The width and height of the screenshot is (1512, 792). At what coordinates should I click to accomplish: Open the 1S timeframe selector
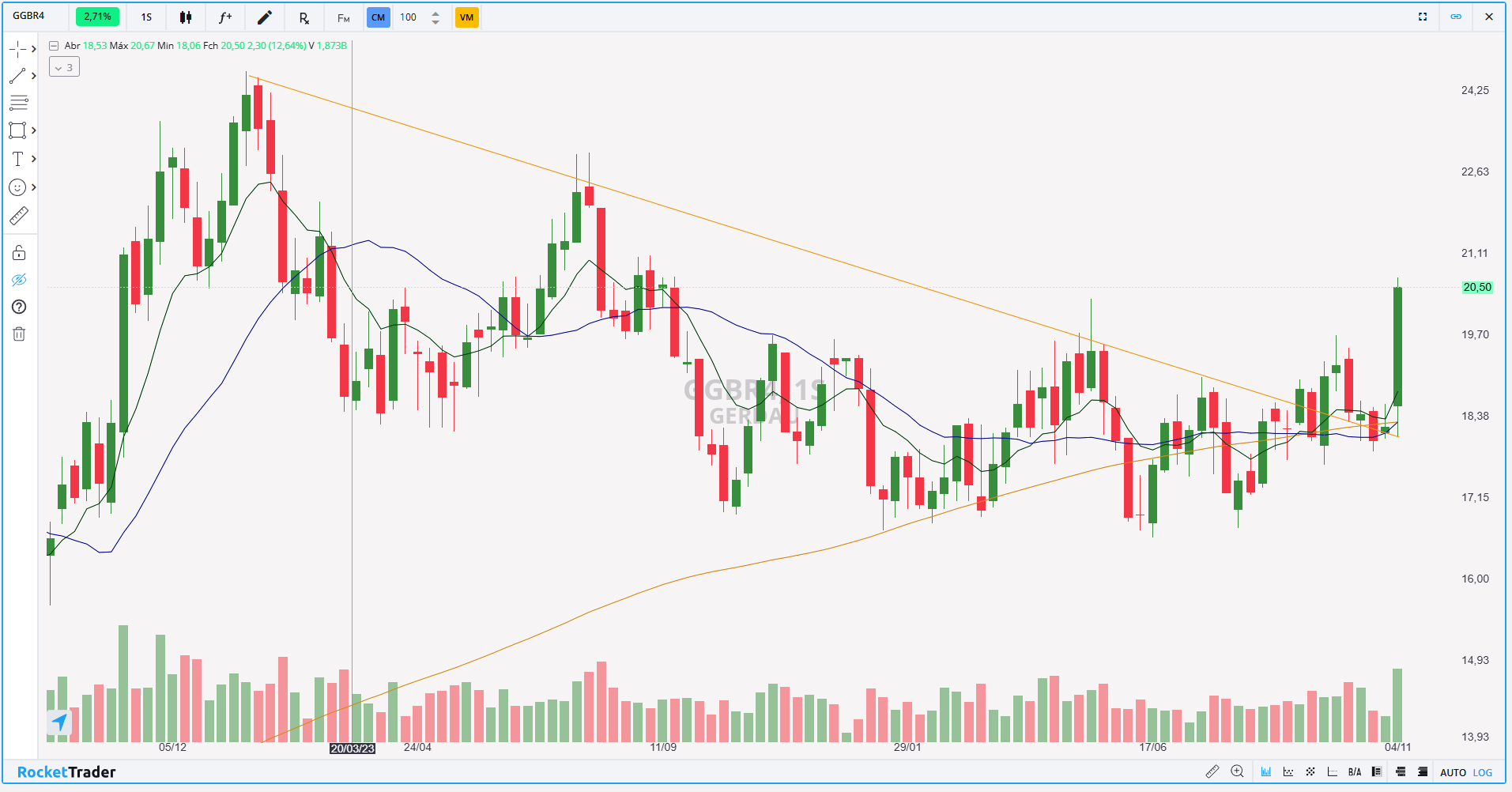pyautogui.click(x=146, y=17)
